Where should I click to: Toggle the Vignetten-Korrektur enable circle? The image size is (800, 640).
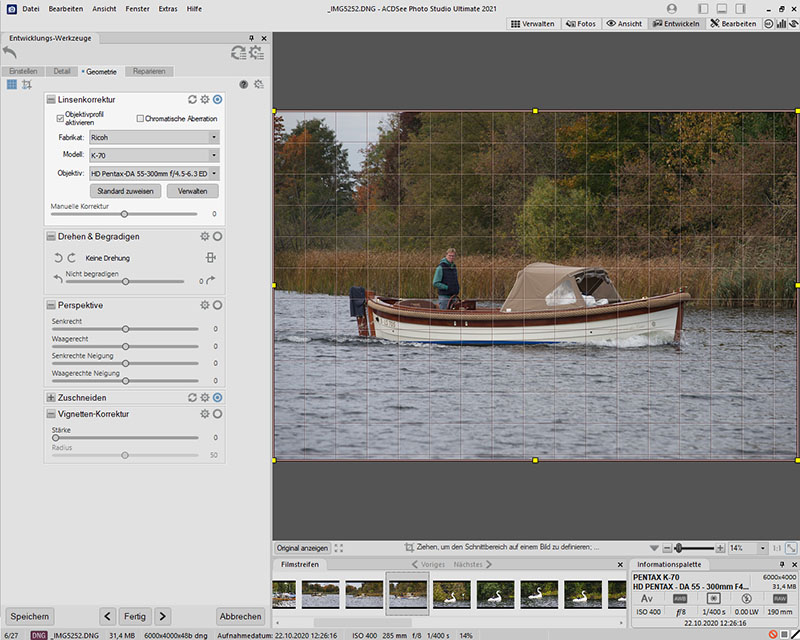pos(217,414)
